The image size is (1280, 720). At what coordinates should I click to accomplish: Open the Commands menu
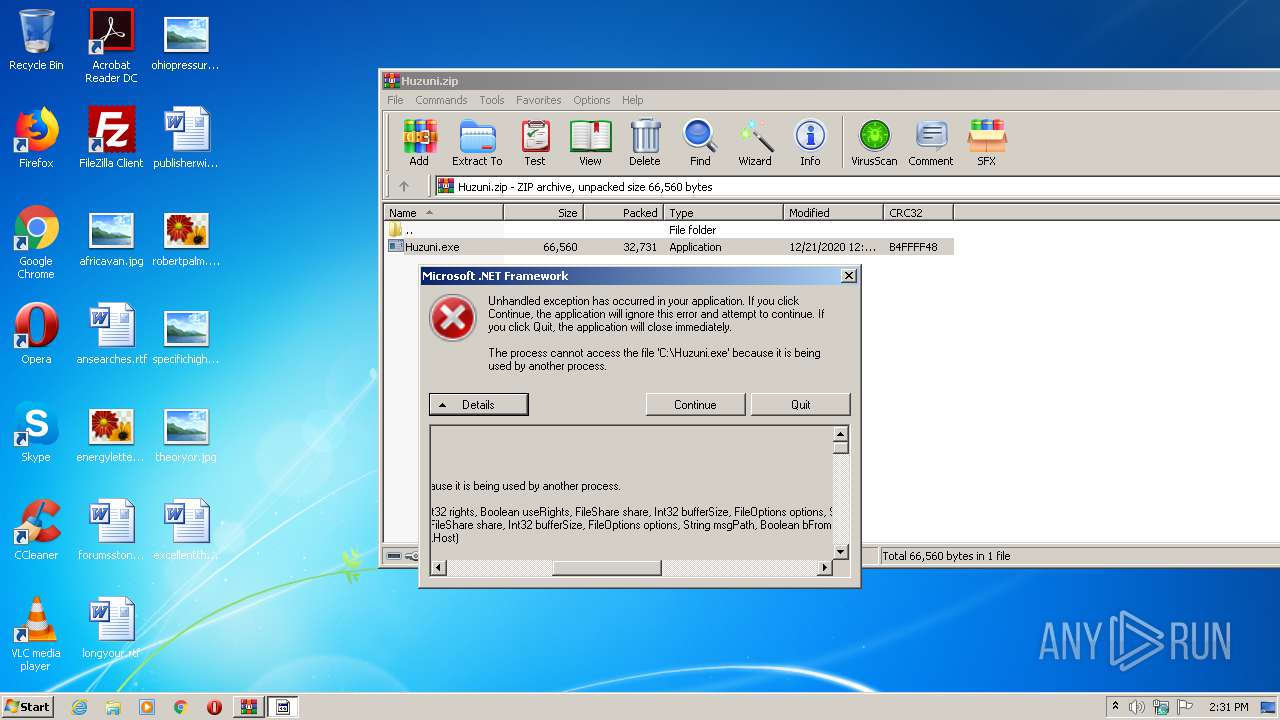[441, 100]
